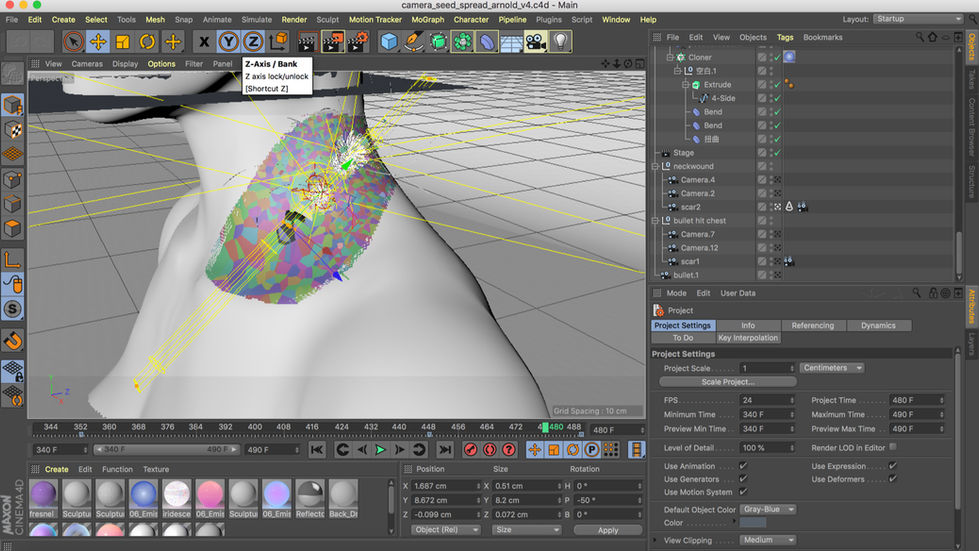Add a Floor environment object
This screenshot has height=551, width=979.
click(x=511, y=42)
